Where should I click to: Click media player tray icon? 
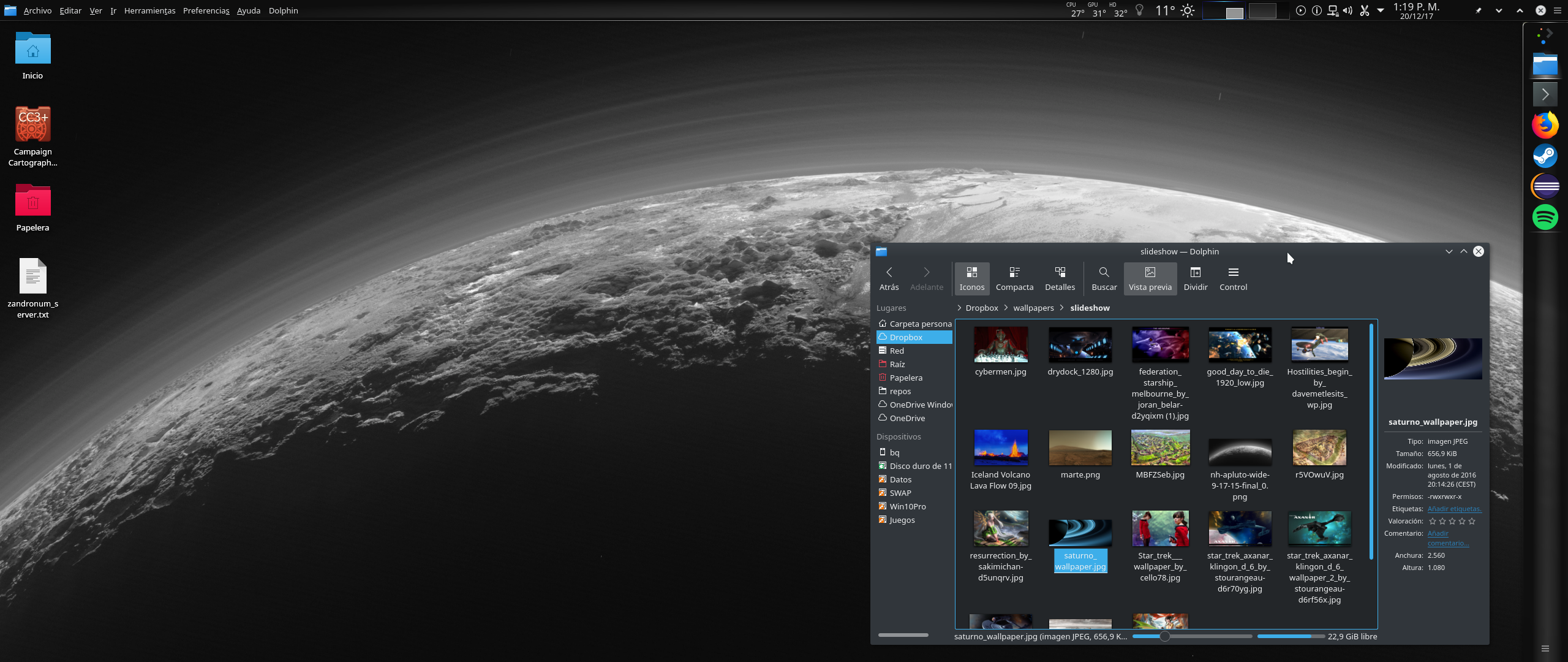[1300, 10]
